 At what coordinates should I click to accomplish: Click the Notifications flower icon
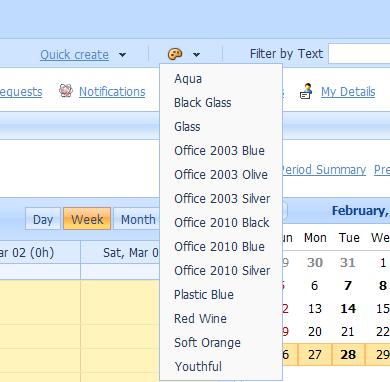(x=66, y=91)
